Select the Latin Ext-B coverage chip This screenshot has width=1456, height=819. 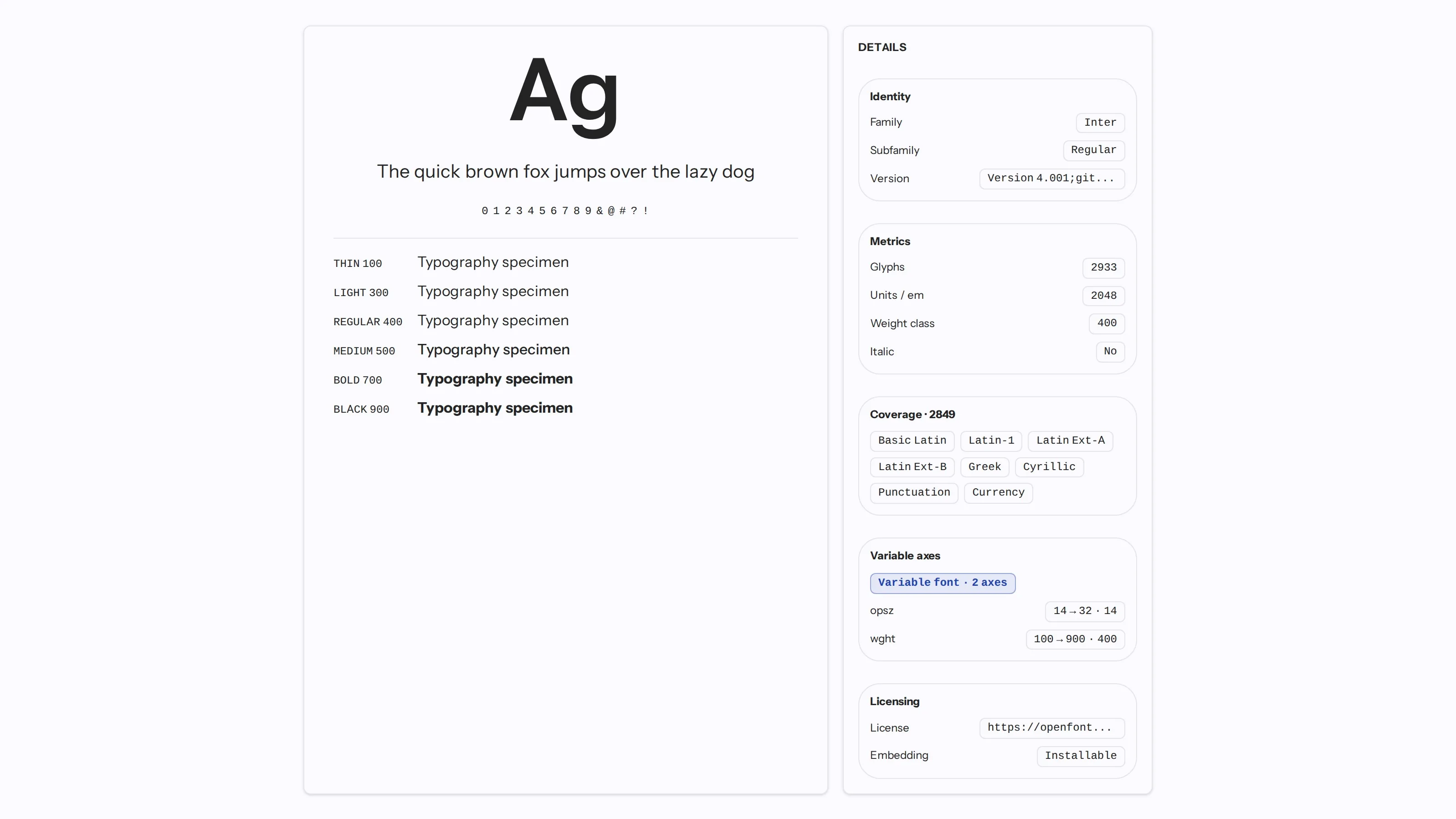[912, 467]
